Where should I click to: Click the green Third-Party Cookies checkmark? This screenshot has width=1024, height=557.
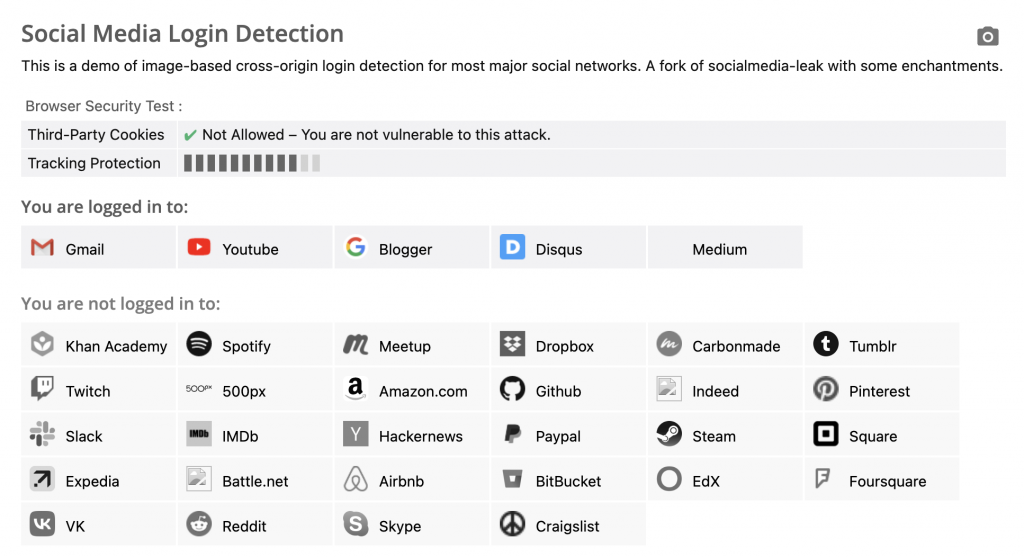tap(190, 135)
